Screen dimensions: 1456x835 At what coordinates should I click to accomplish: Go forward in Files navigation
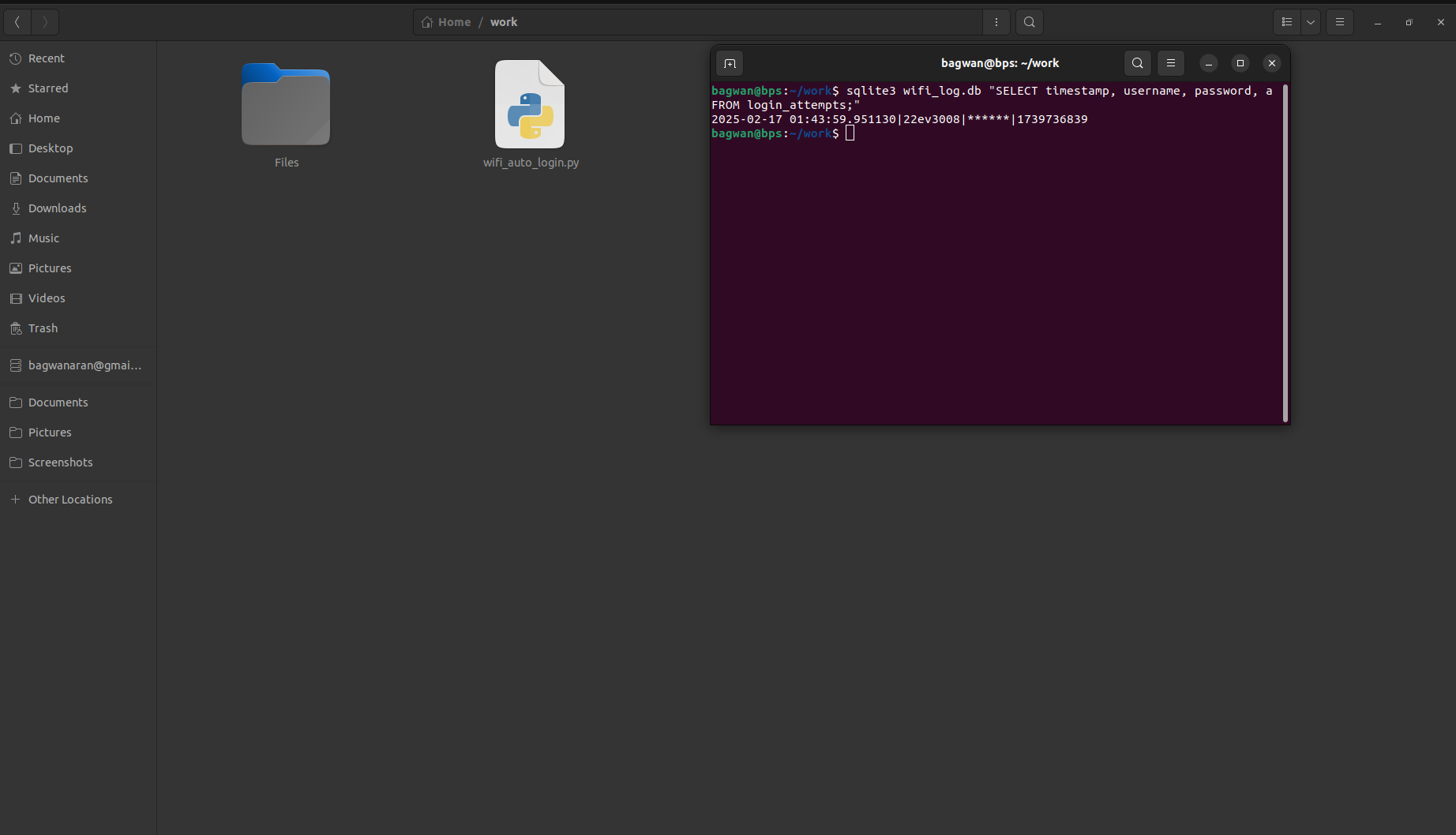pos(45,22)
